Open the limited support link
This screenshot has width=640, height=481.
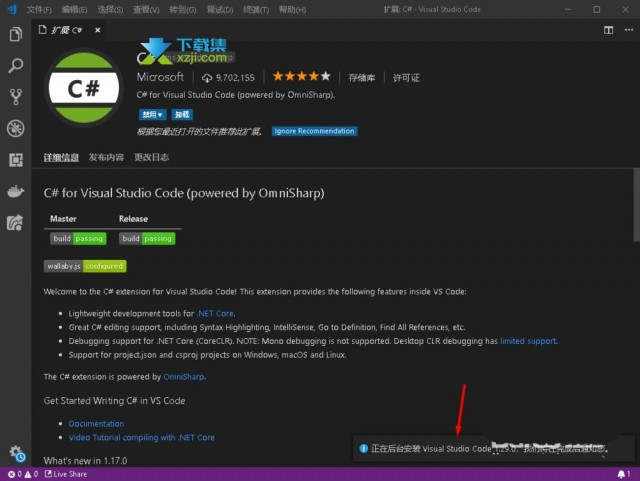tap(529, 341)
